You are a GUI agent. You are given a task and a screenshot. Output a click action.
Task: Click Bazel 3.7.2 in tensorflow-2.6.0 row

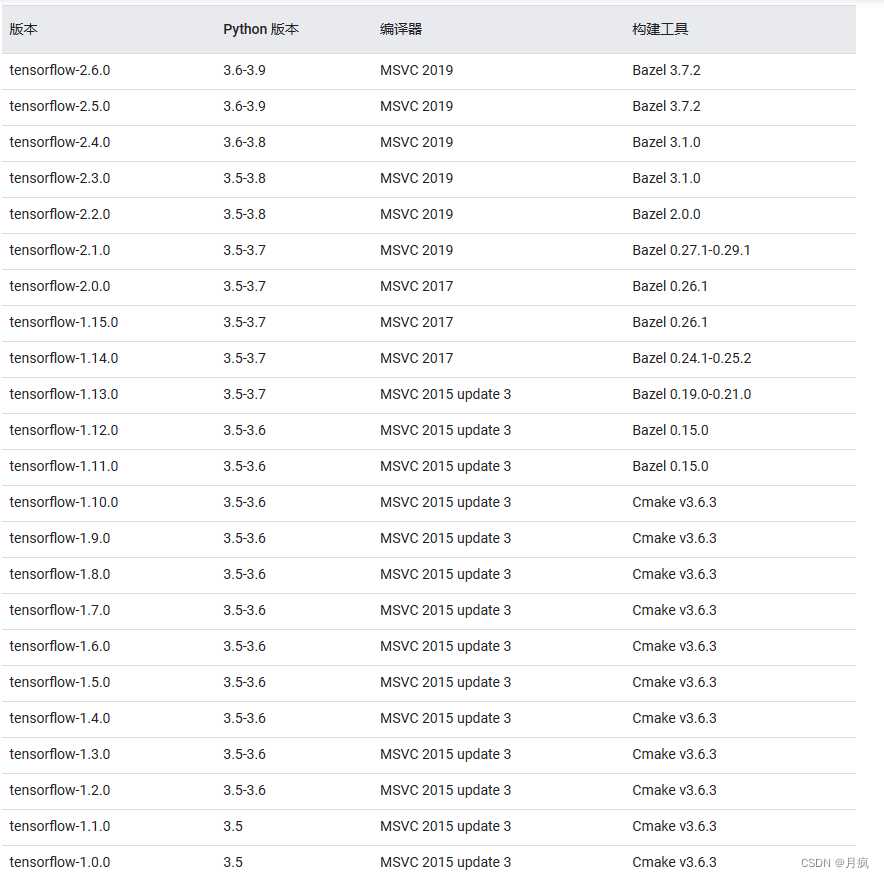coord(666,70)
